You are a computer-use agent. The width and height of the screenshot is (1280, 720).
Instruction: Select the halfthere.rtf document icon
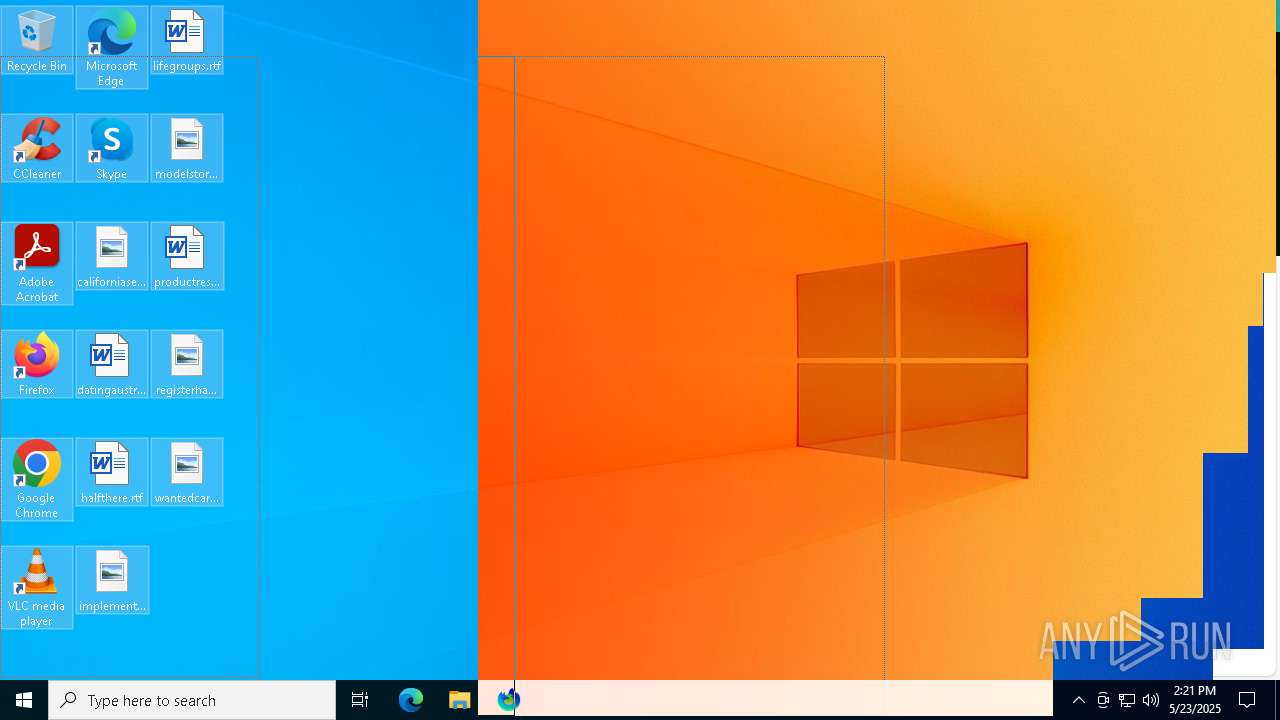click(x=111, y=472)
